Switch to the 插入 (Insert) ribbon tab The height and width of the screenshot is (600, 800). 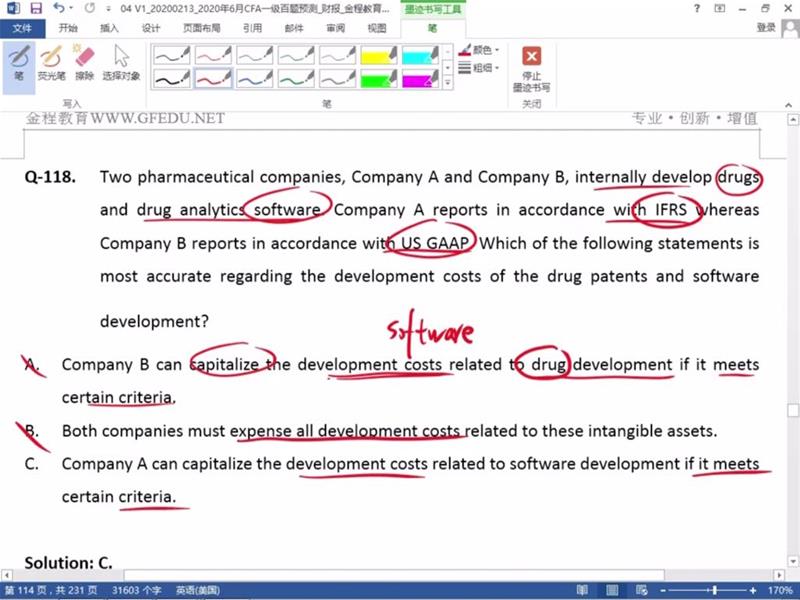point(109,28)
